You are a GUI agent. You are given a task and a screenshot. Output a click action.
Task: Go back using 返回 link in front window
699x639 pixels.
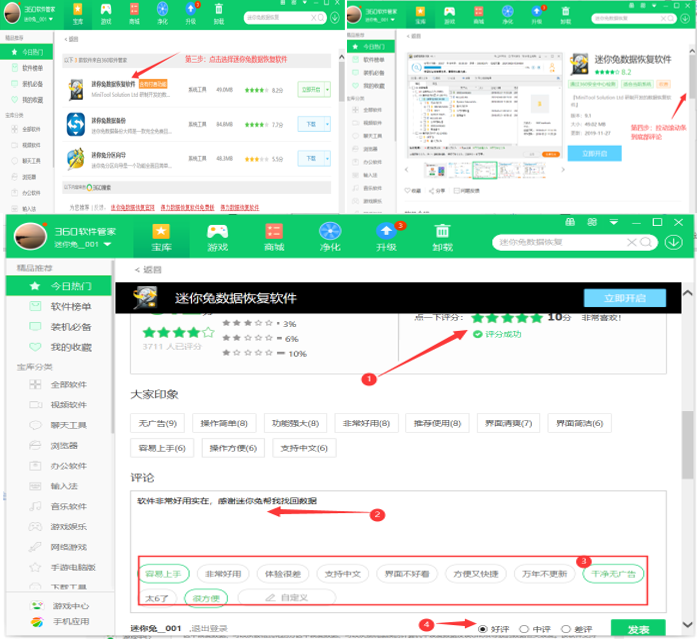click(x=148, y=270)
